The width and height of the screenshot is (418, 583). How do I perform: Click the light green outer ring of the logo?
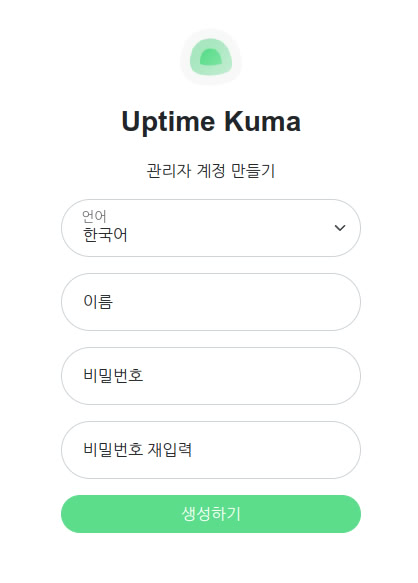point(211,43)
